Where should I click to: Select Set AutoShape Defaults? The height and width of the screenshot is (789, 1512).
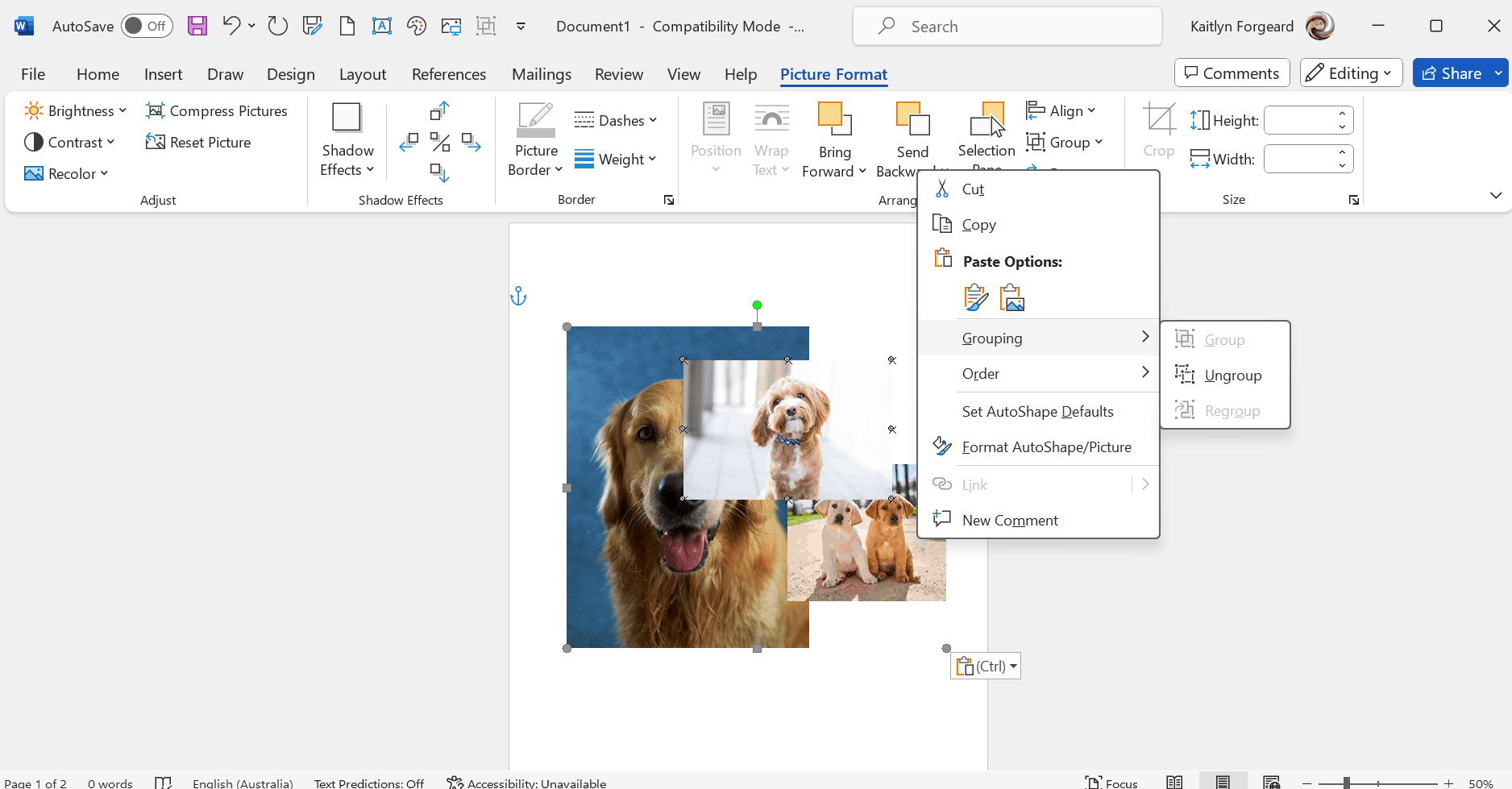(x=1038, y=412)
